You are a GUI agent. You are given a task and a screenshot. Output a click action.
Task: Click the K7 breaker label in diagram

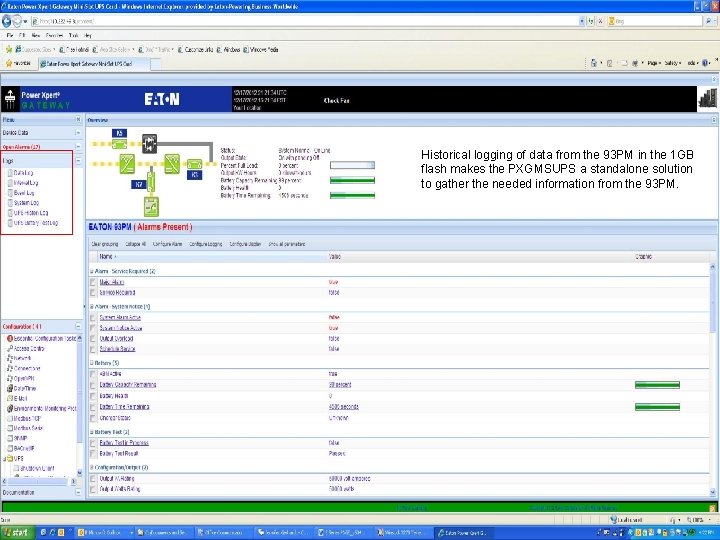[139, 185]
